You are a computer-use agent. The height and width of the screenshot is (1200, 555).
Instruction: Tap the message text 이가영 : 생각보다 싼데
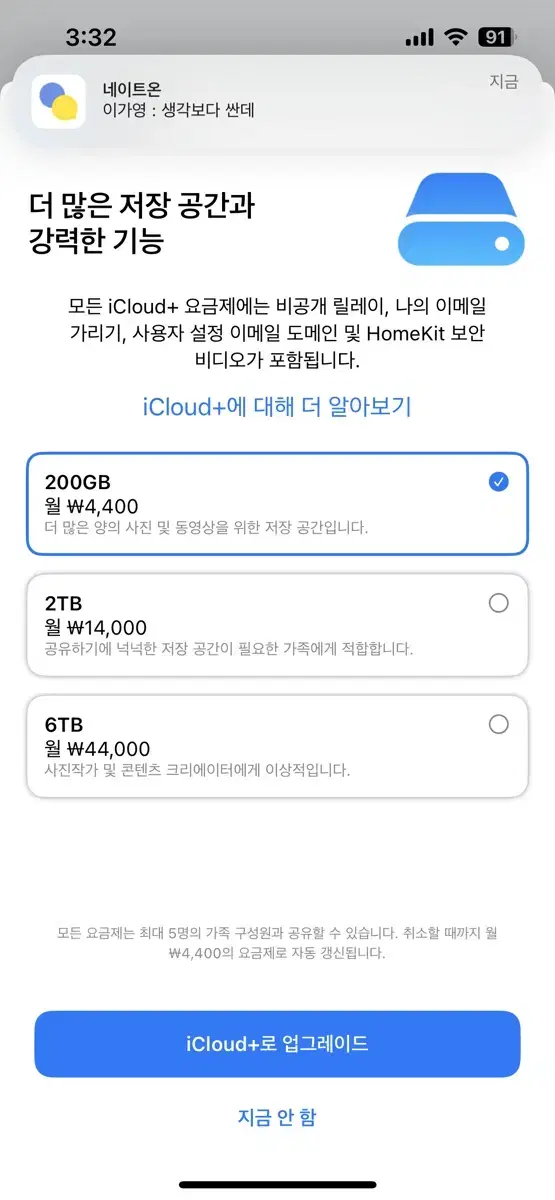click(178, 111)
